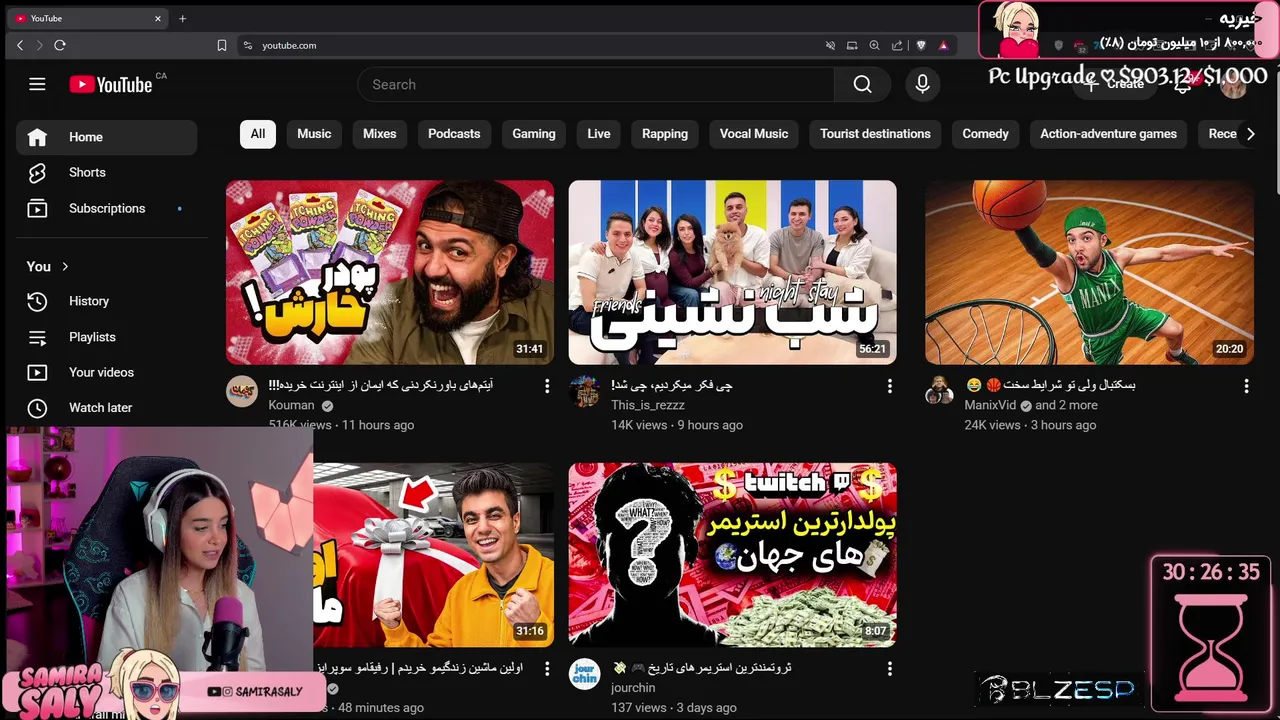Click '516K views · 11 hours ago' text
Screen dimensions: 1280x720
pyautogui.click(x=341, y=425)
